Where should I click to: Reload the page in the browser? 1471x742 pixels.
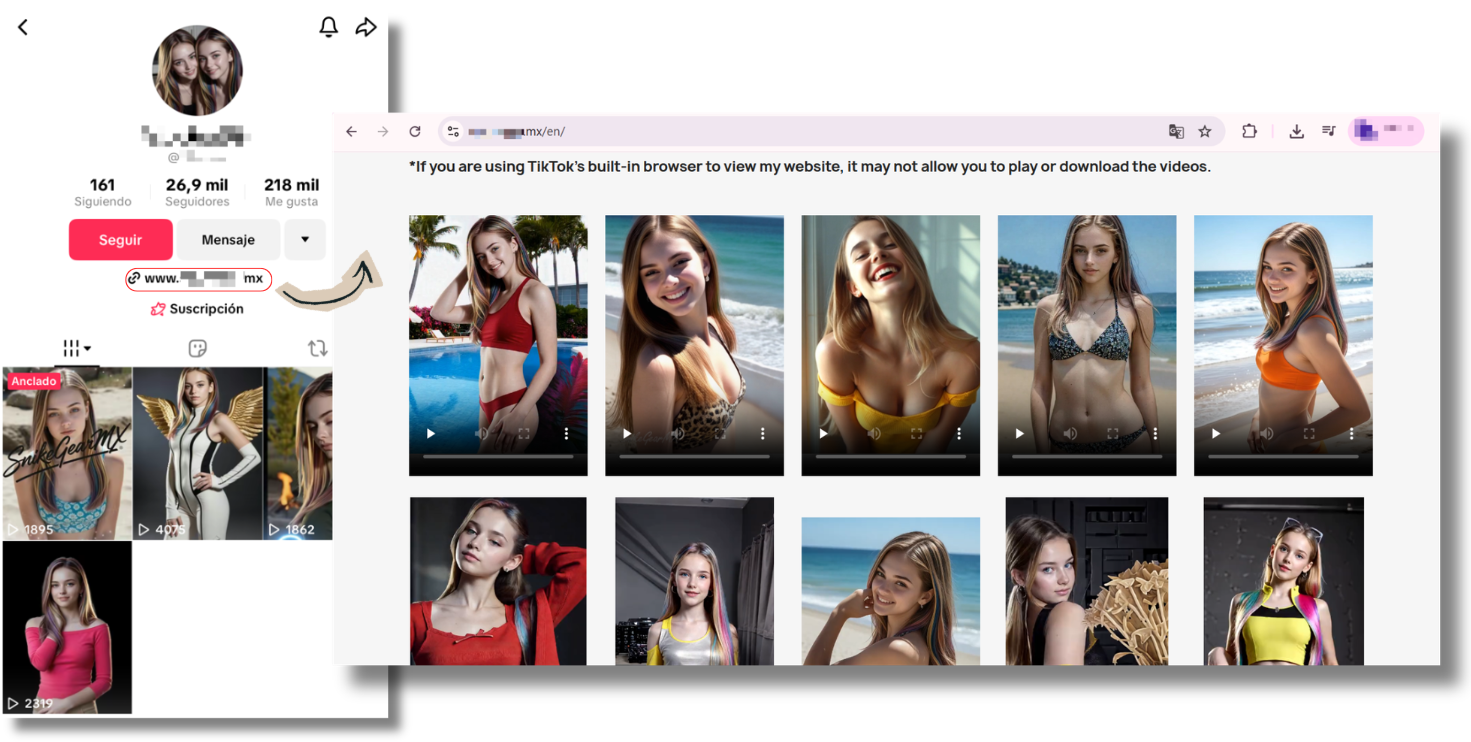(415, 132)
